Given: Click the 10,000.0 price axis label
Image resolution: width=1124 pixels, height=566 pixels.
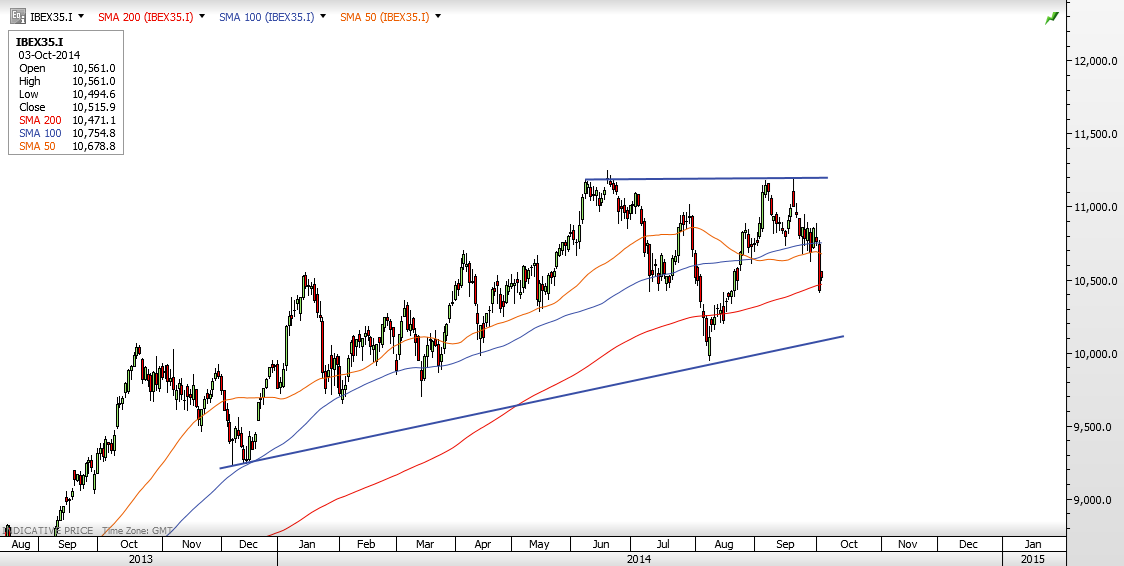Looking at the screenshot, I should [x=1095, y=354].
